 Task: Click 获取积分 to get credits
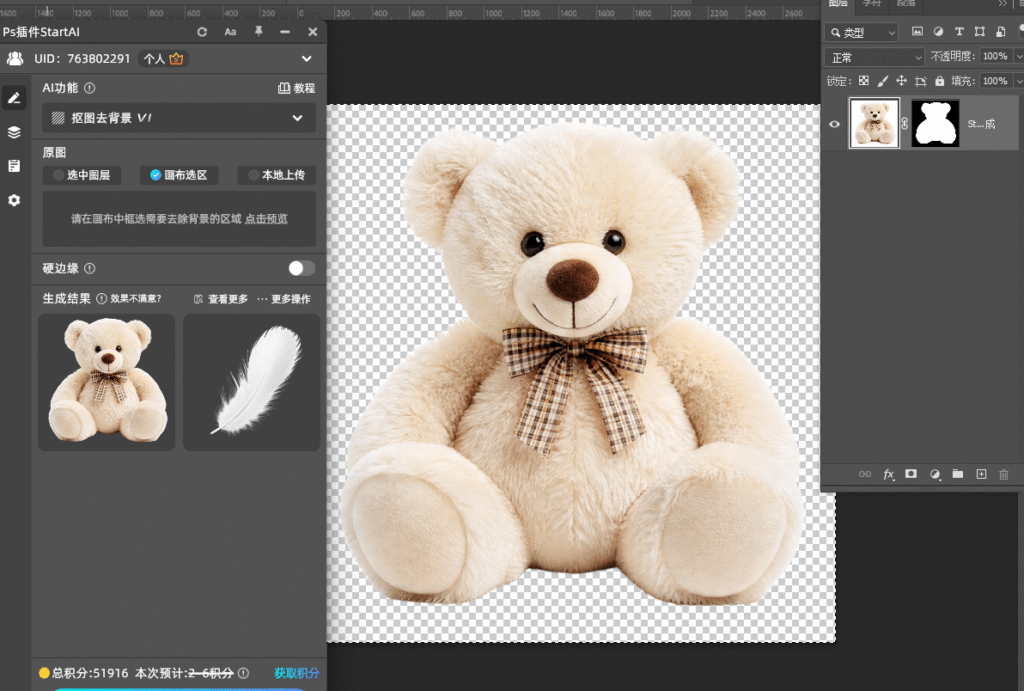(296, 673)
